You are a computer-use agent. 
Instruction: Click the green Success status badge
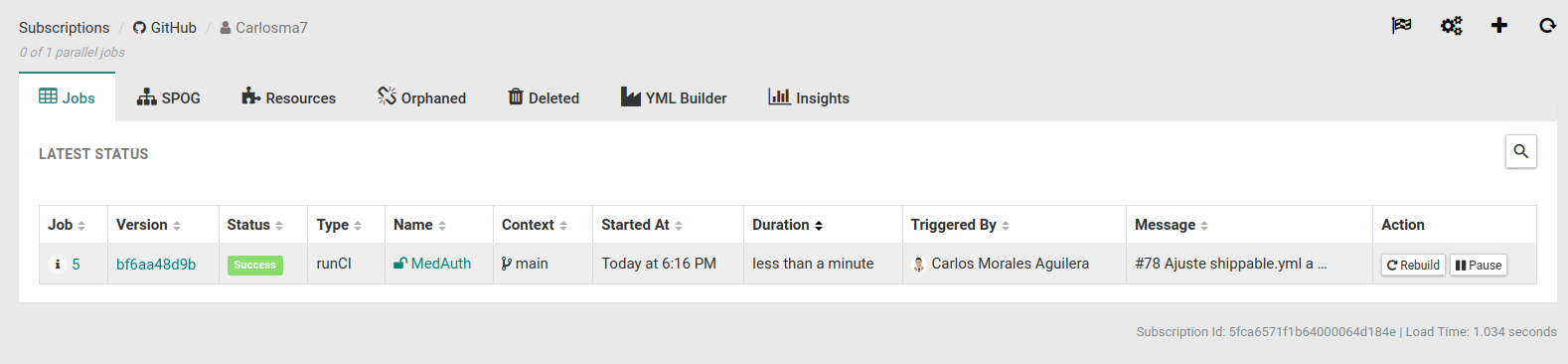pyautogui.click(x=255, y=265)
